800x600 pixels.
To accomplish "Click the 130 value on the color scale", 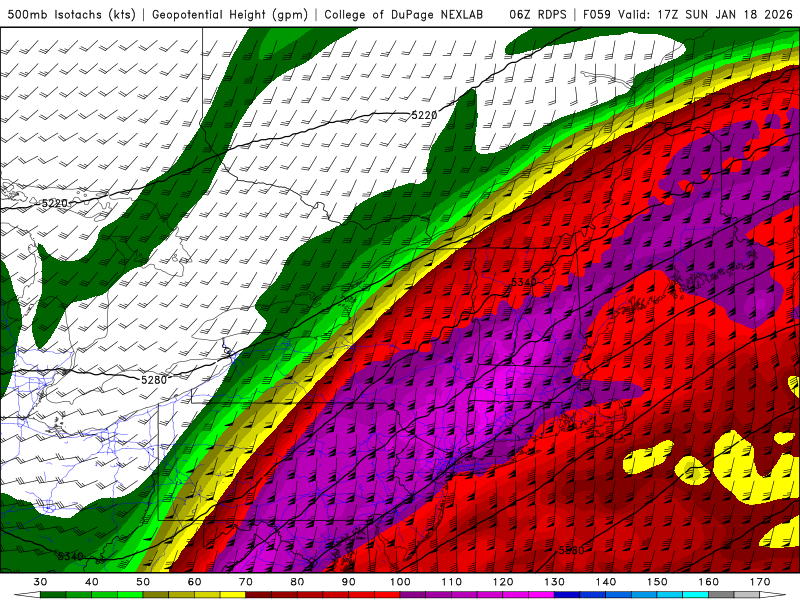I will pyautogui.click(x=555, y=582).
